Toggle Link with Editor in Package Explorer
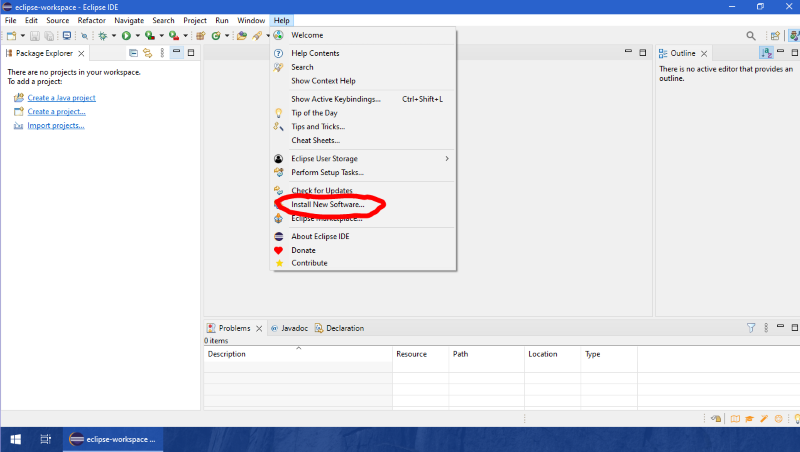This screenshot has height=452, width=800. (147, 53)
